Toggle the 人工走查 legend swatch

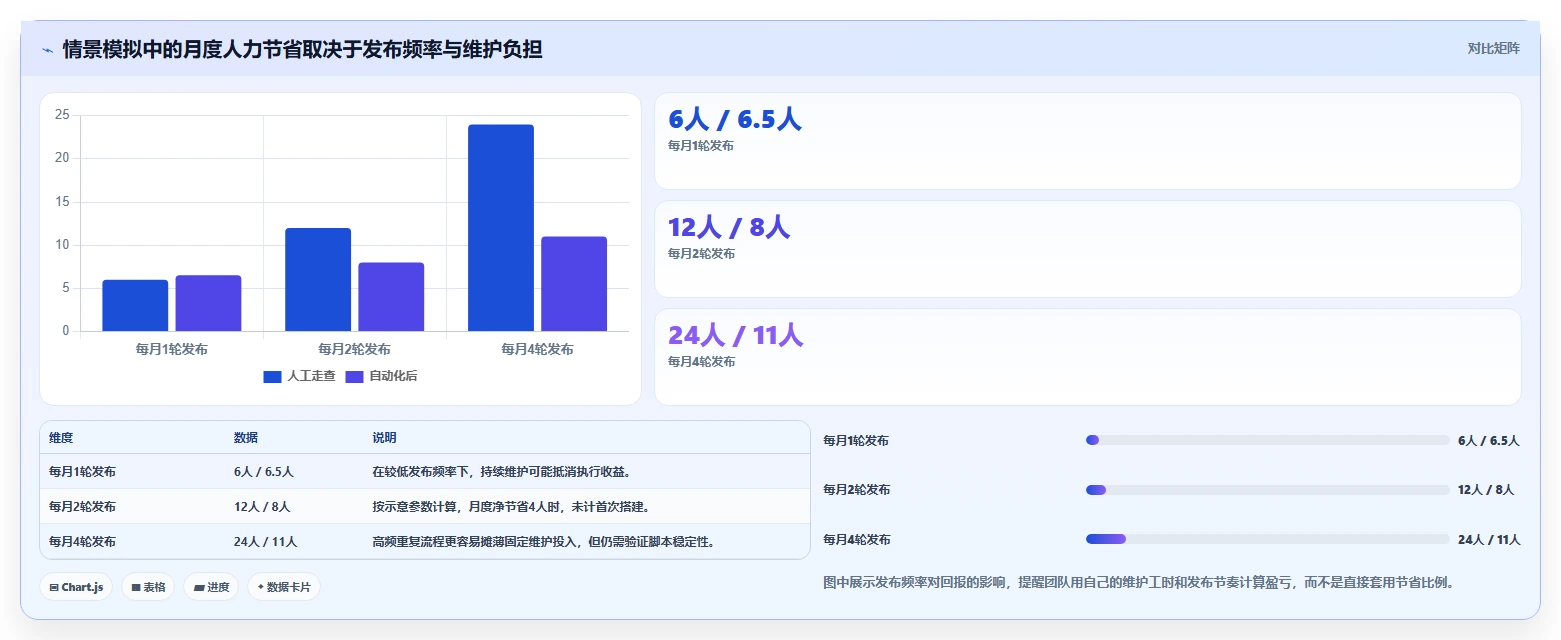273,376
